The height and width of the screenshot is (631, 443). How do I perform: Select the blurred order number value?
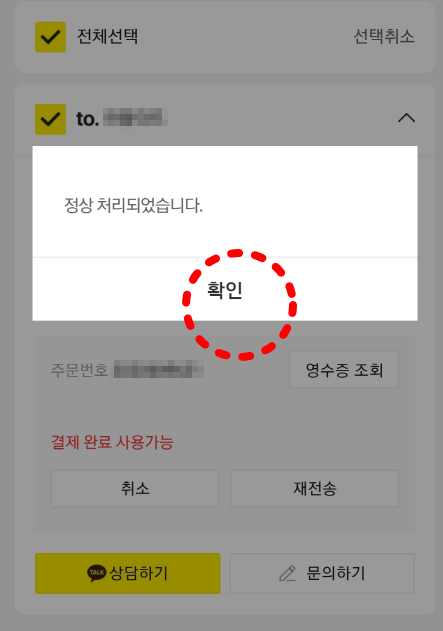(159, 369)
